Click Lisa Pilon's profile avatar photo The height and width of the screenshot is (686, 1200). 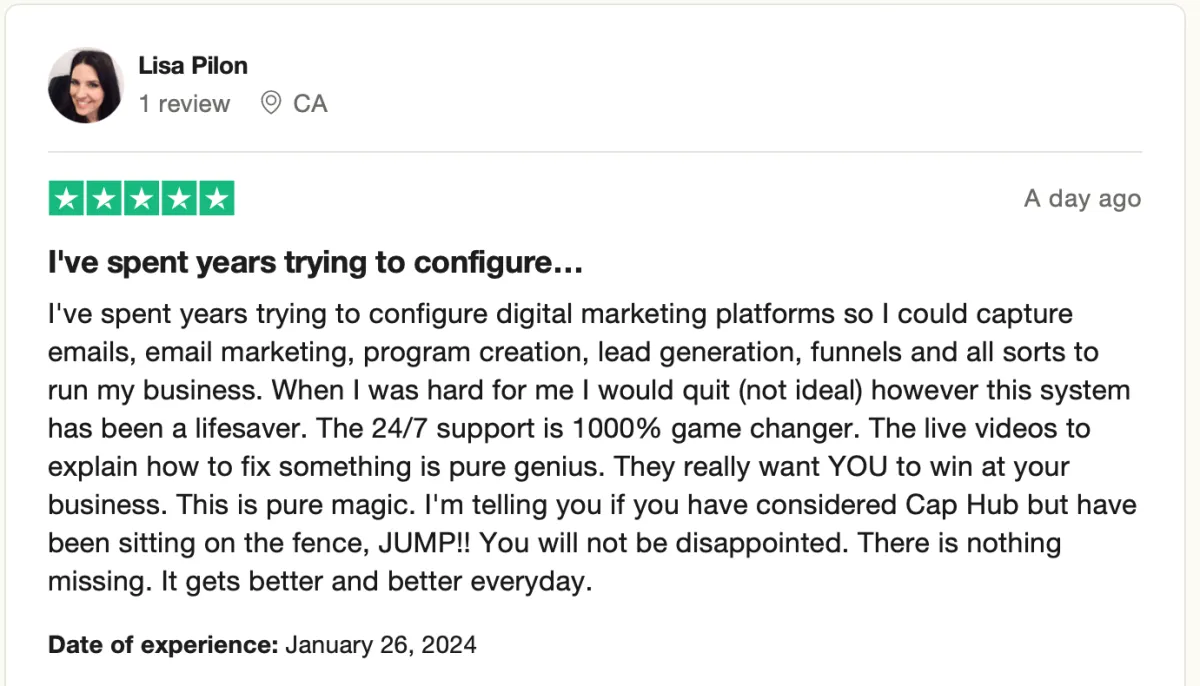coord(85,86)
